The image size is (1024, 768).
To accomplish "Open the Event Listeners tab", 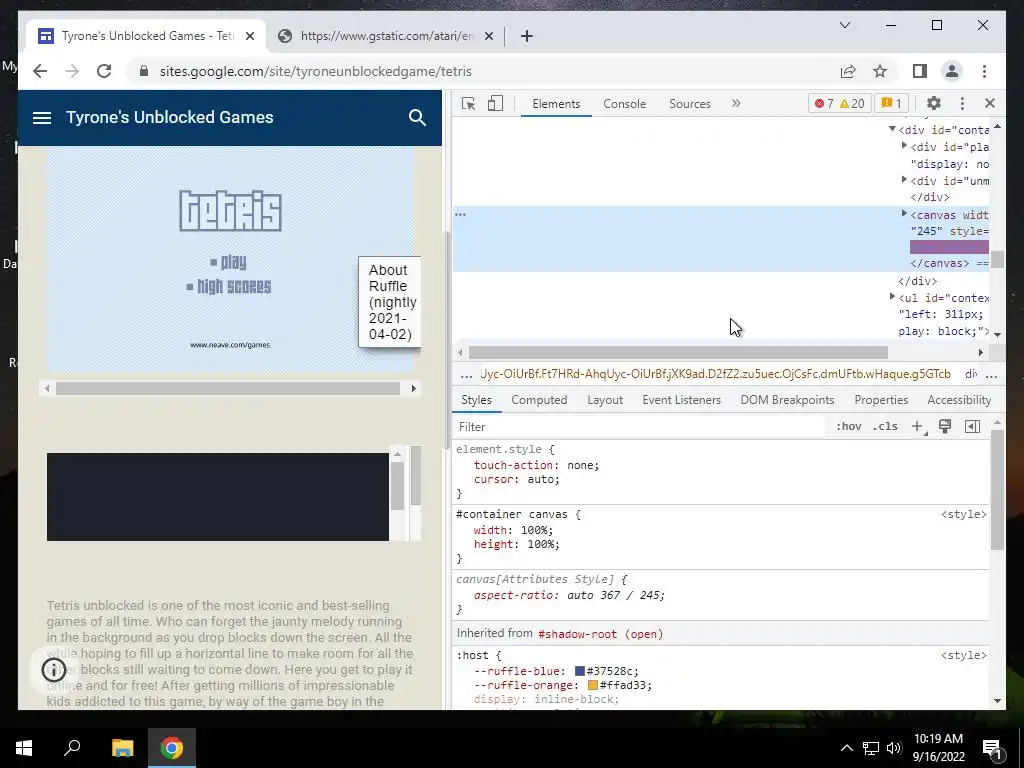I will (681, 400).
